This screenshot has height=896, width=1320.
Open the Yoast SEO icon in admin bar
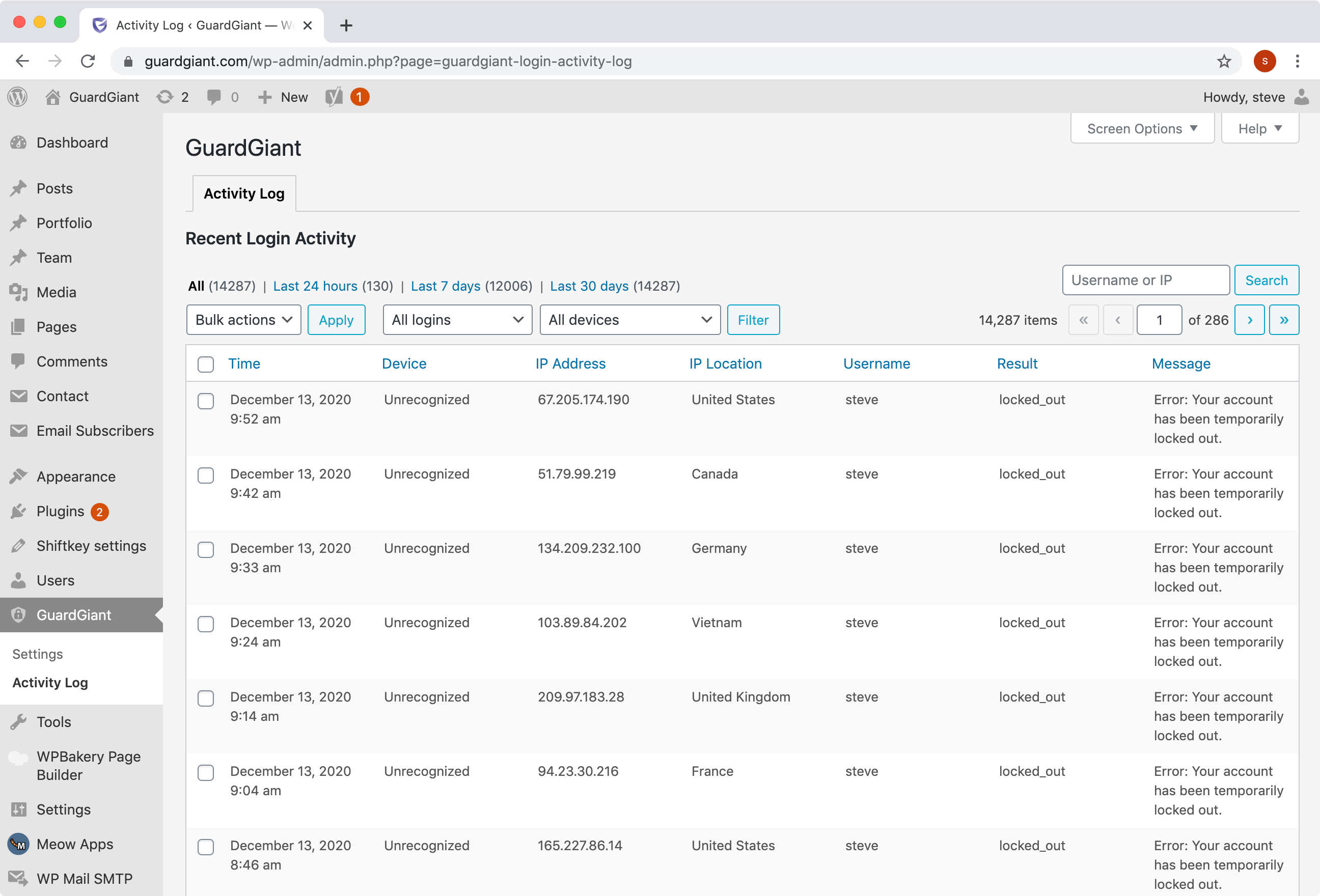(x=334, y=97)
